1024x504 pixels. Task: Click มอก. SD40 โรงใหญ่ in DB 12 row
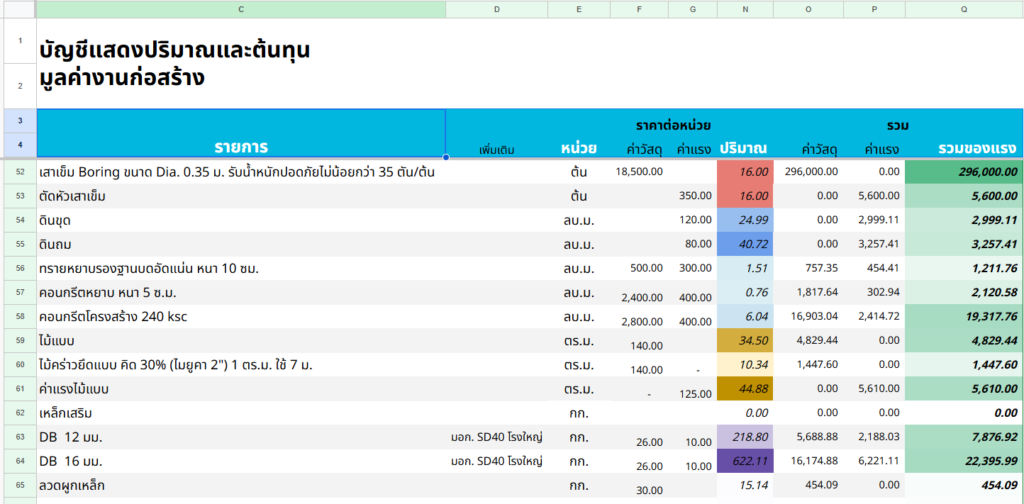coord(496,437)
